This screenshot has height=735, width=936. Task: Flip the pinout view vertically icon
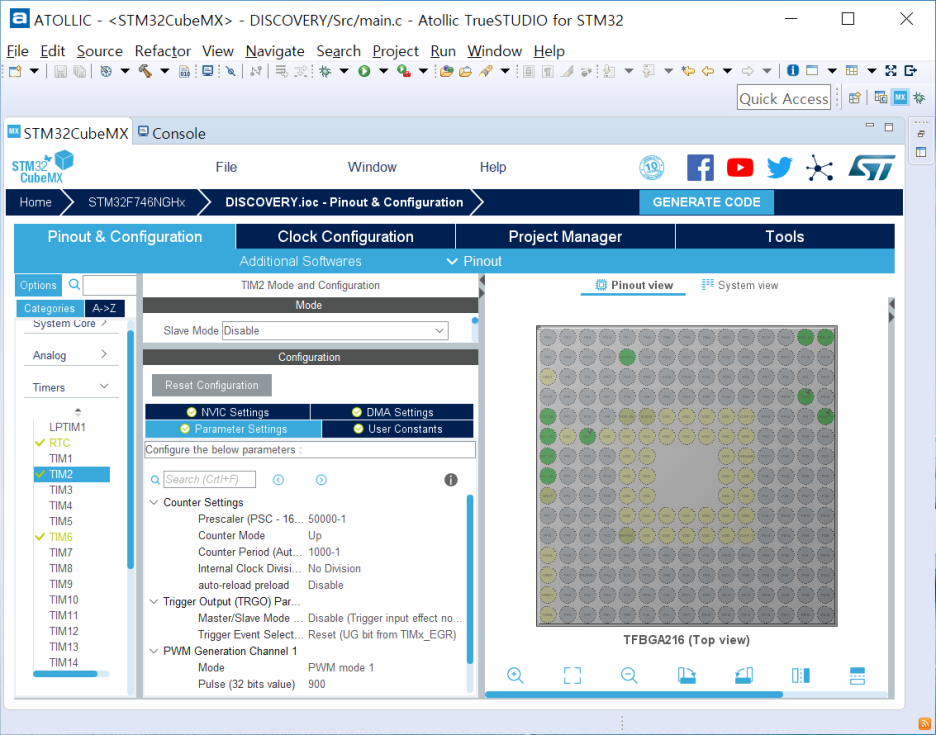857,675
